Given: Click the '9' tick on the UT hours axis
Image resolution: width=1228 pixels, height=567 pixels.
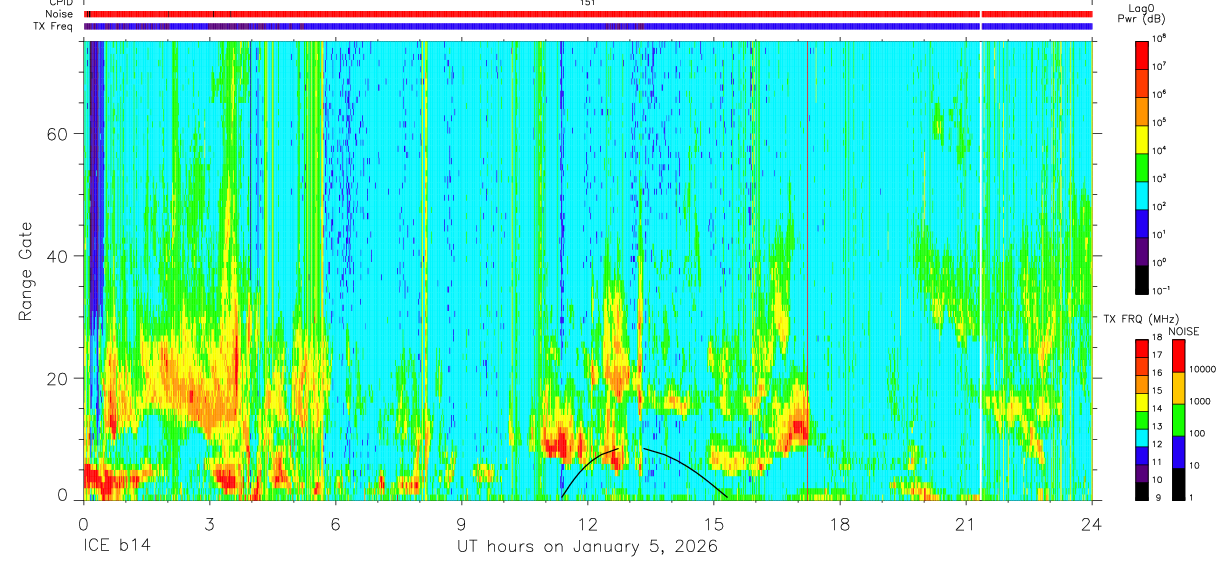Looking at the screenshot, I should point(462,524).
